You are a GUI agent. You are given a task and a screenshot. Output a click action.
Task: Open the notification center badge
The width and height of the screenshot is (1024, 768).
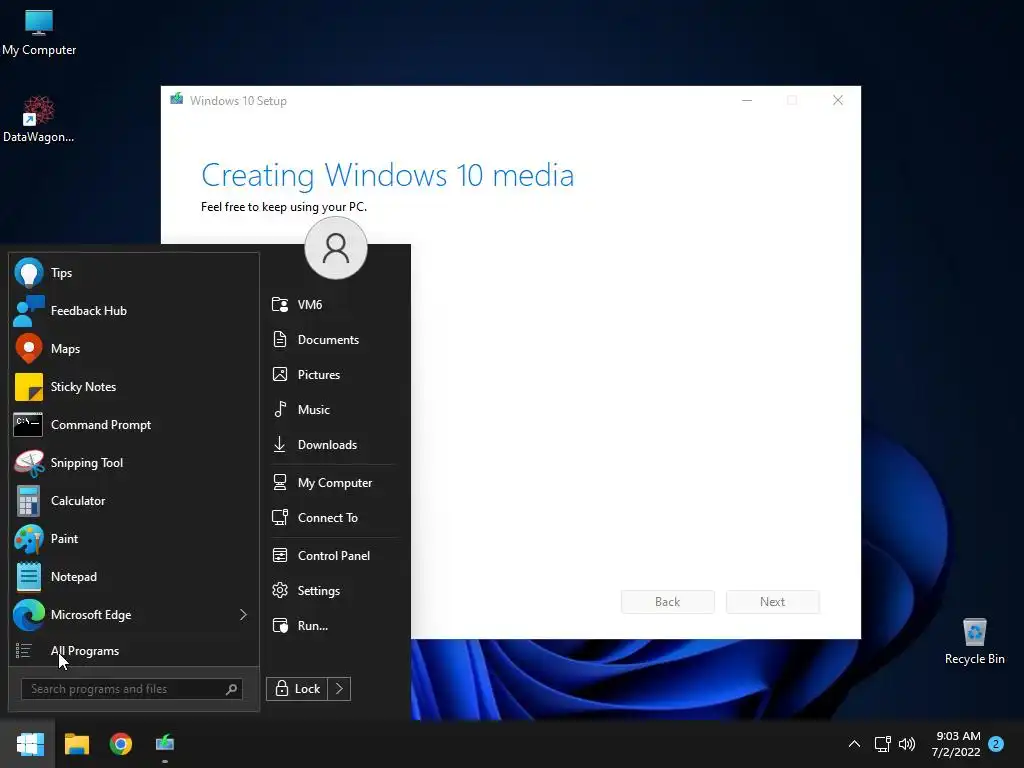click(996, 744)
